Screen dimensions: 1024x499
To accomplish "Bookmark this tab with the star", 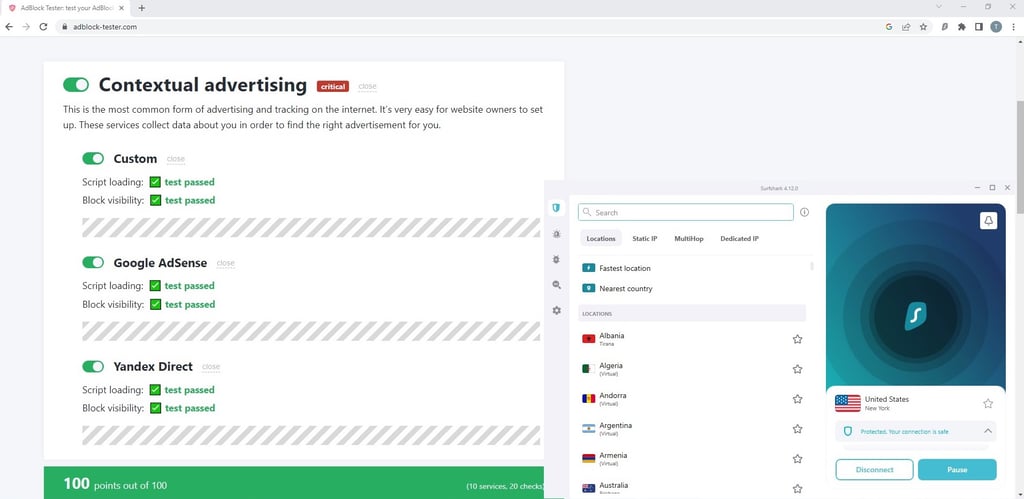I will (x=923, y=27).
